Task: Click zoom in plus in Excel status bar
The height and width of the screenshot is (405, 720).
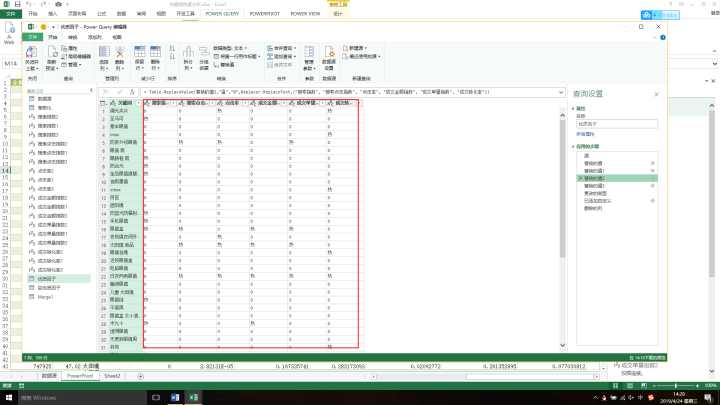Action: (697, 386)
